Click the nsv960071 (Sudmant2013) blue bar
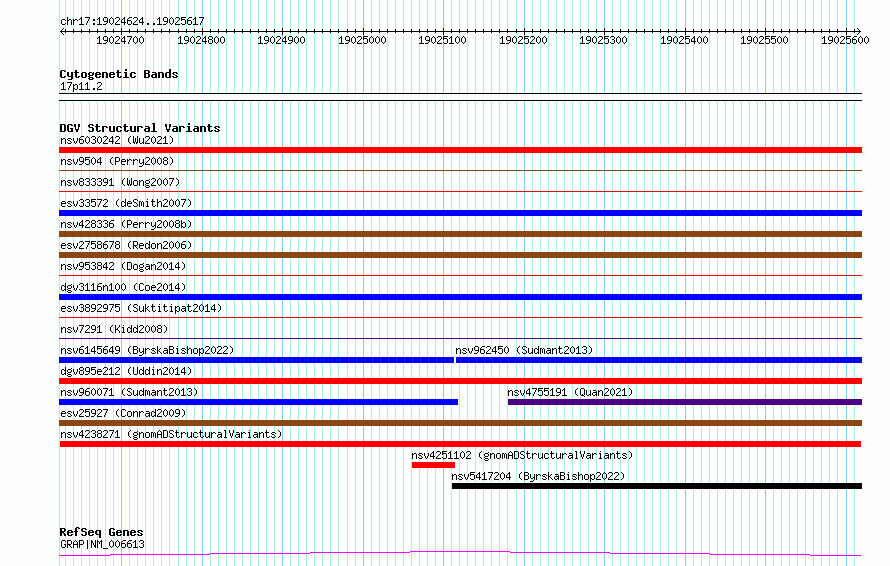This screenshot has width=890, height=566. point(258,402)
